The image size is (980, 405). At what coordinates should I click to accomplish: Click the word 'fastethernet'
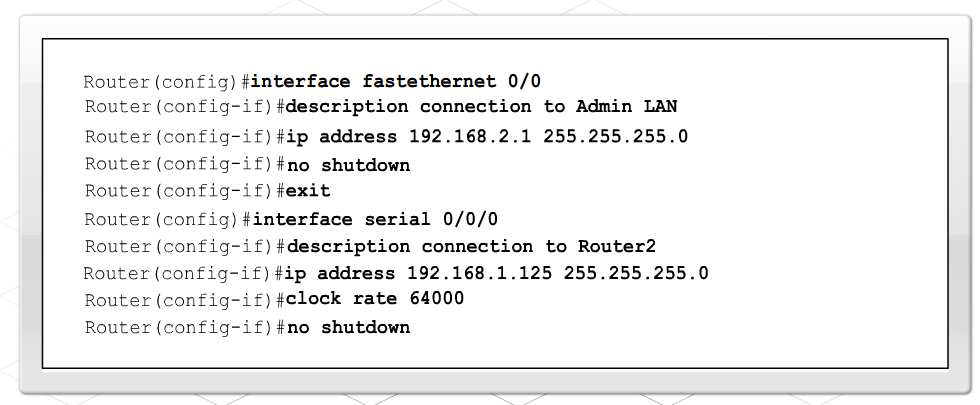click(429, 82)
